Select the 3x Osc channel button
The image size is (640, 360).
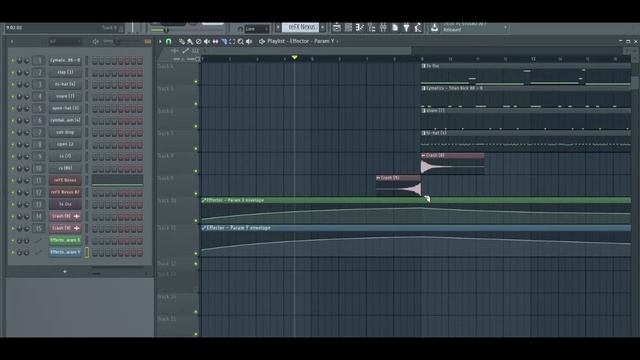[x=65, y=204]
